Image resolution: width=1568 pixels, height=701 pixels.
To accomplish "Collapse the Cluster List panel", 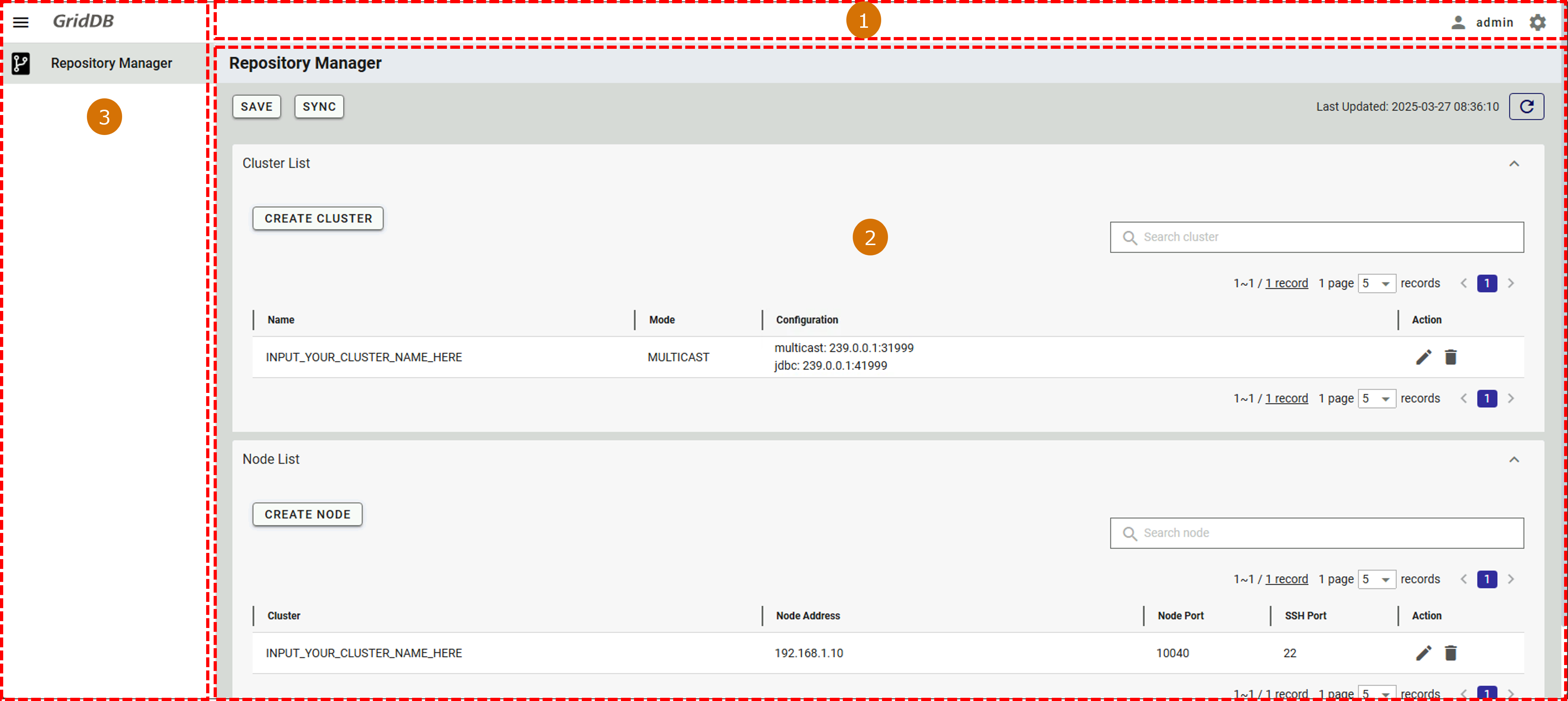I will pyautogui.click(x=1514, y=164).
